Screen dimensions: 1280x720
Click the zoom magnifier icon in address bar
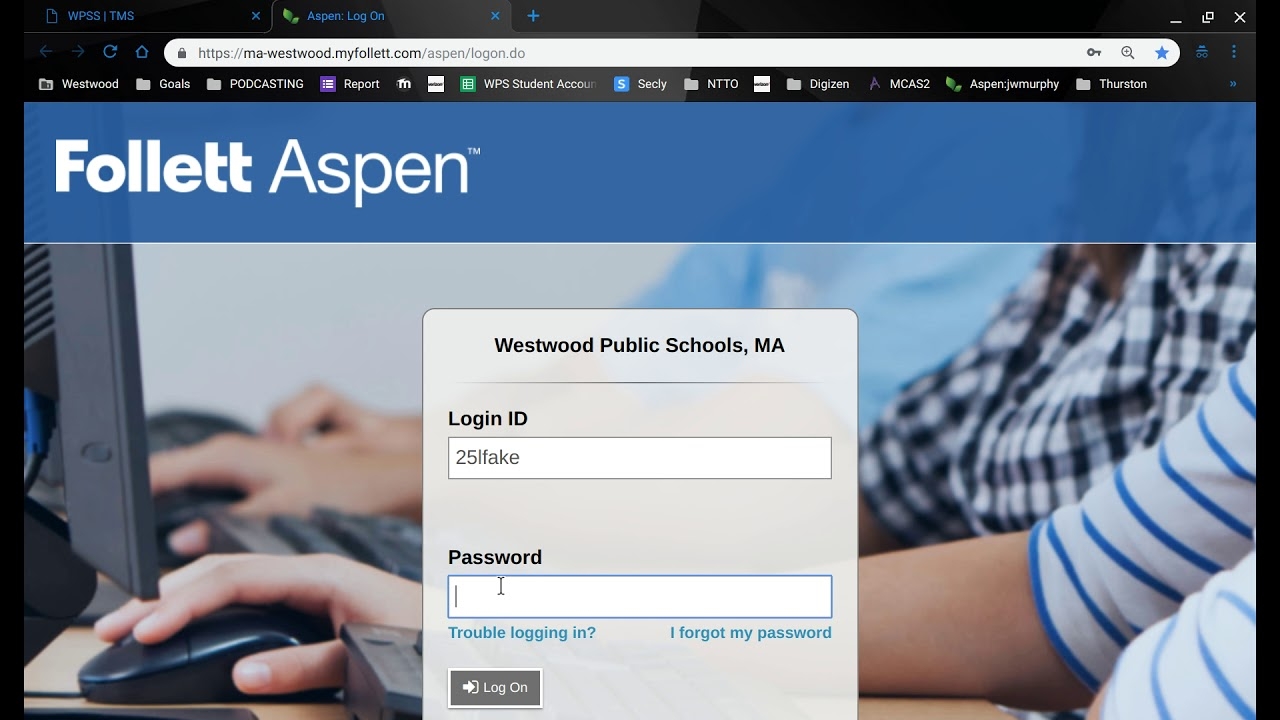(x=1128, y=53)
